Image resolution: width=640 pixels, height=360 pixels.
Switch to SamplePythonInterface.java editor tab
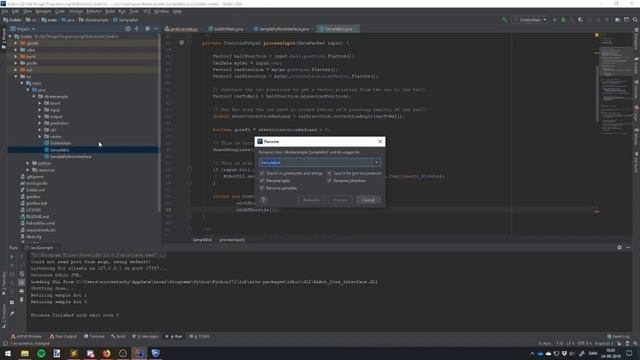pyautogui.click(x=282, y=29)
